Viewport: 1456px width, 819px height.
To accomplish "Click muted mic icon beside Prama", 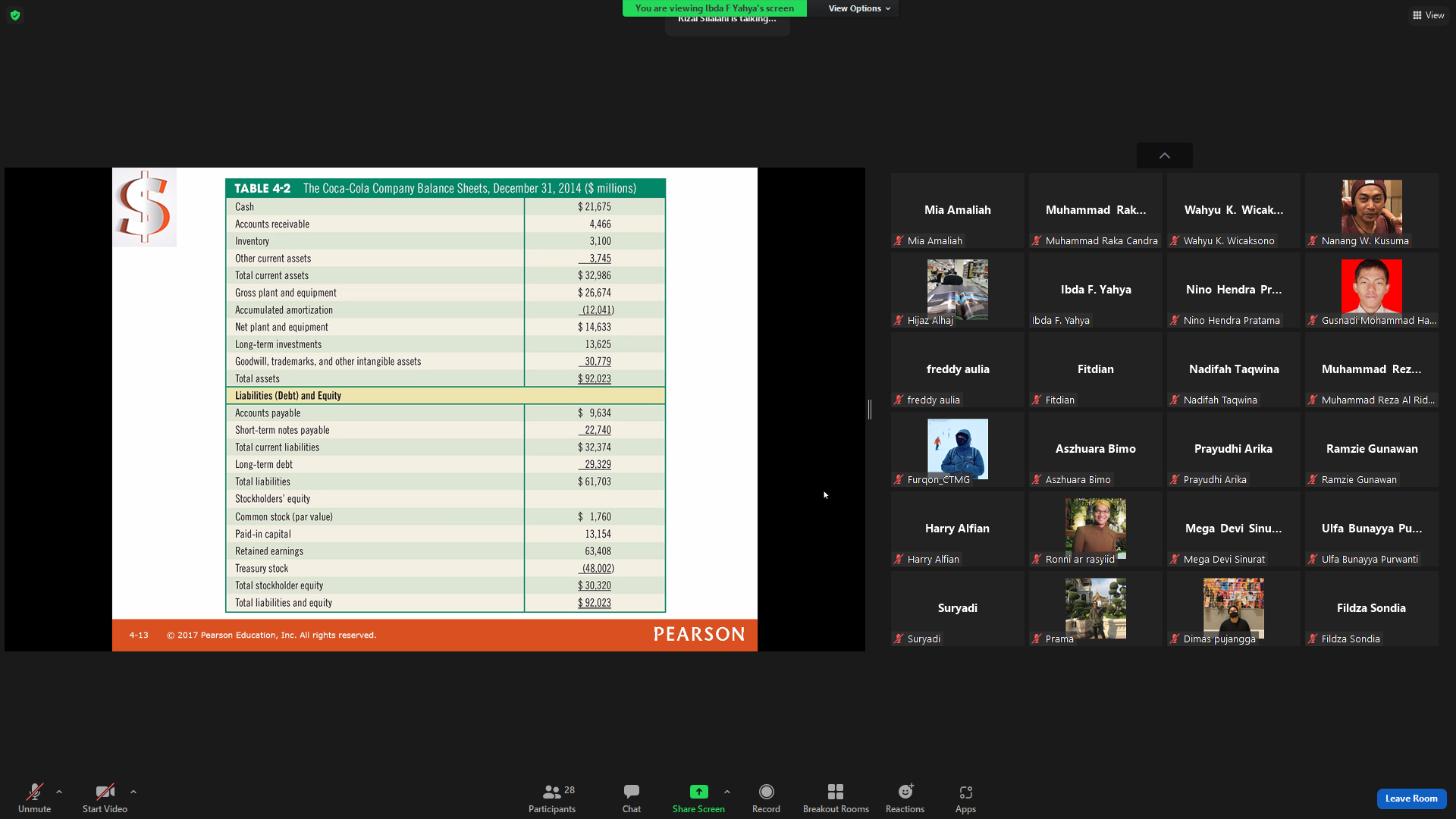I will pyautogui.click(x=1037, y=639).
